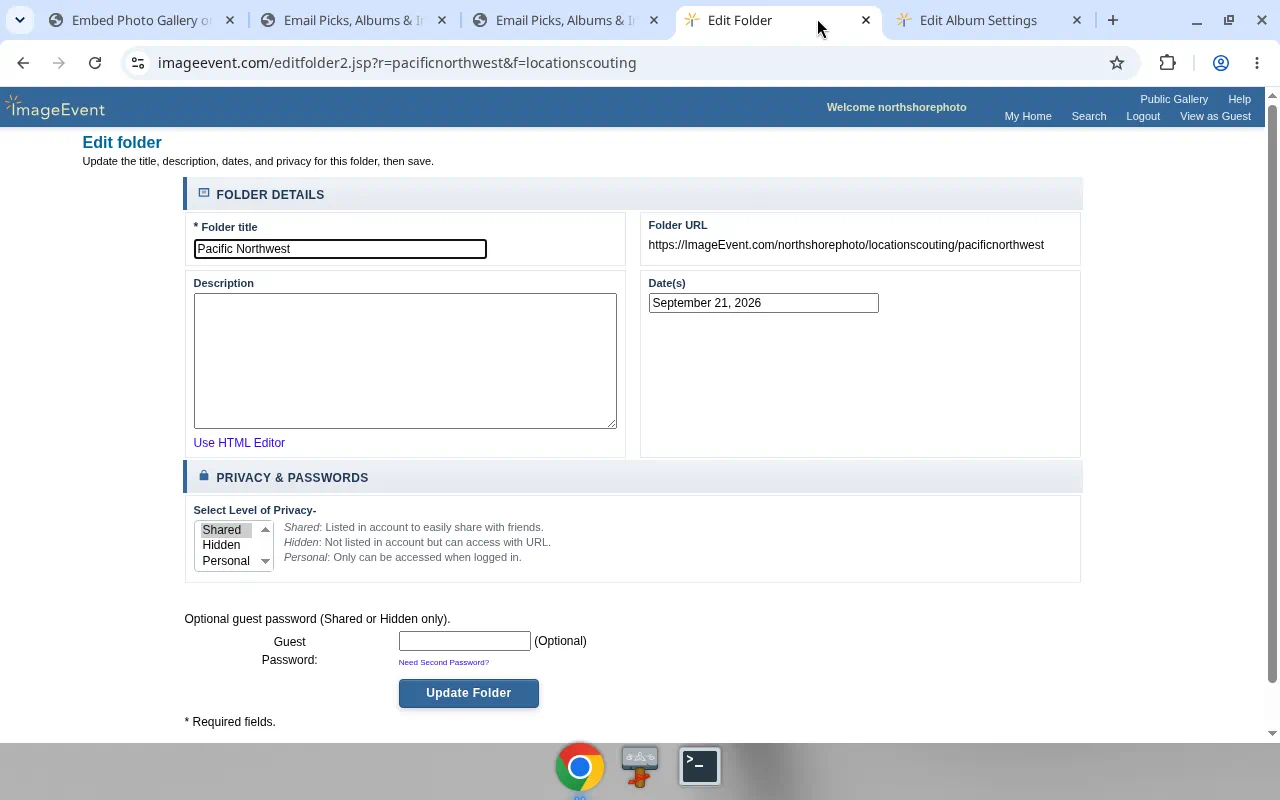Click the ImageEvent logo

click(55, 108)
